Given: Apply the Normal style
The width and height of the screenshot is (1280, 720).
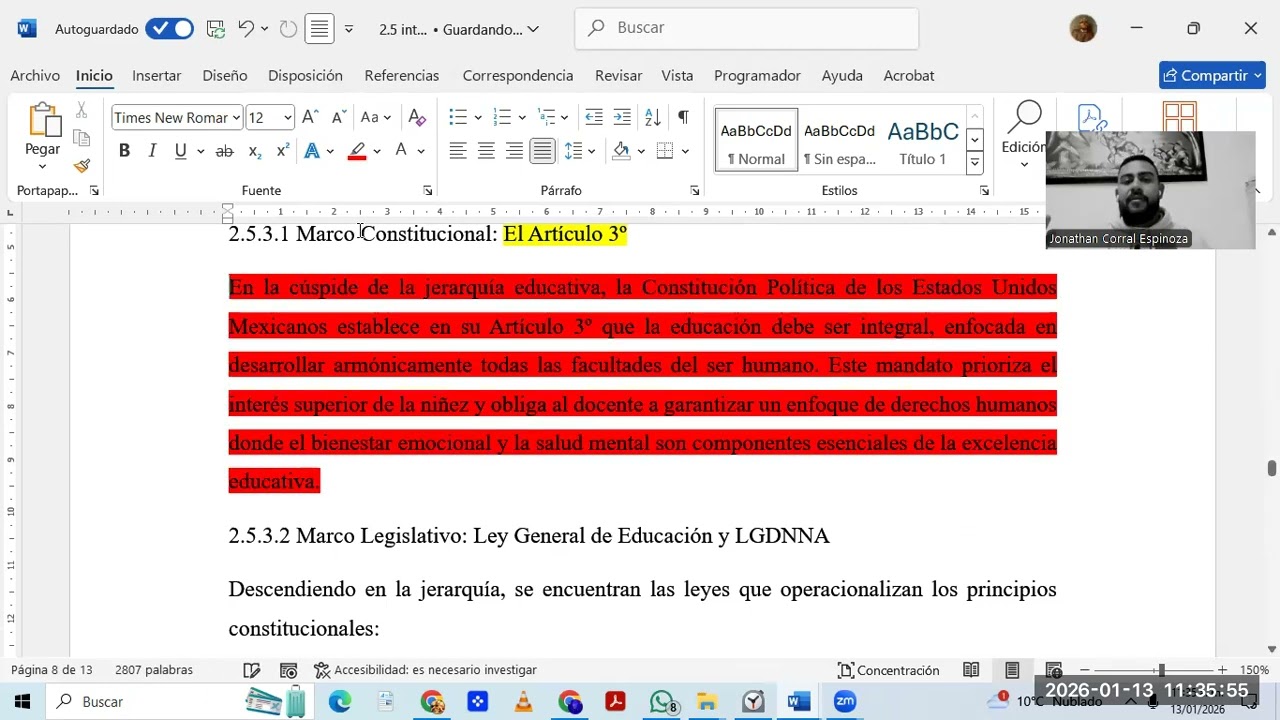Looking at the screenshot, I should coord(756,141).
